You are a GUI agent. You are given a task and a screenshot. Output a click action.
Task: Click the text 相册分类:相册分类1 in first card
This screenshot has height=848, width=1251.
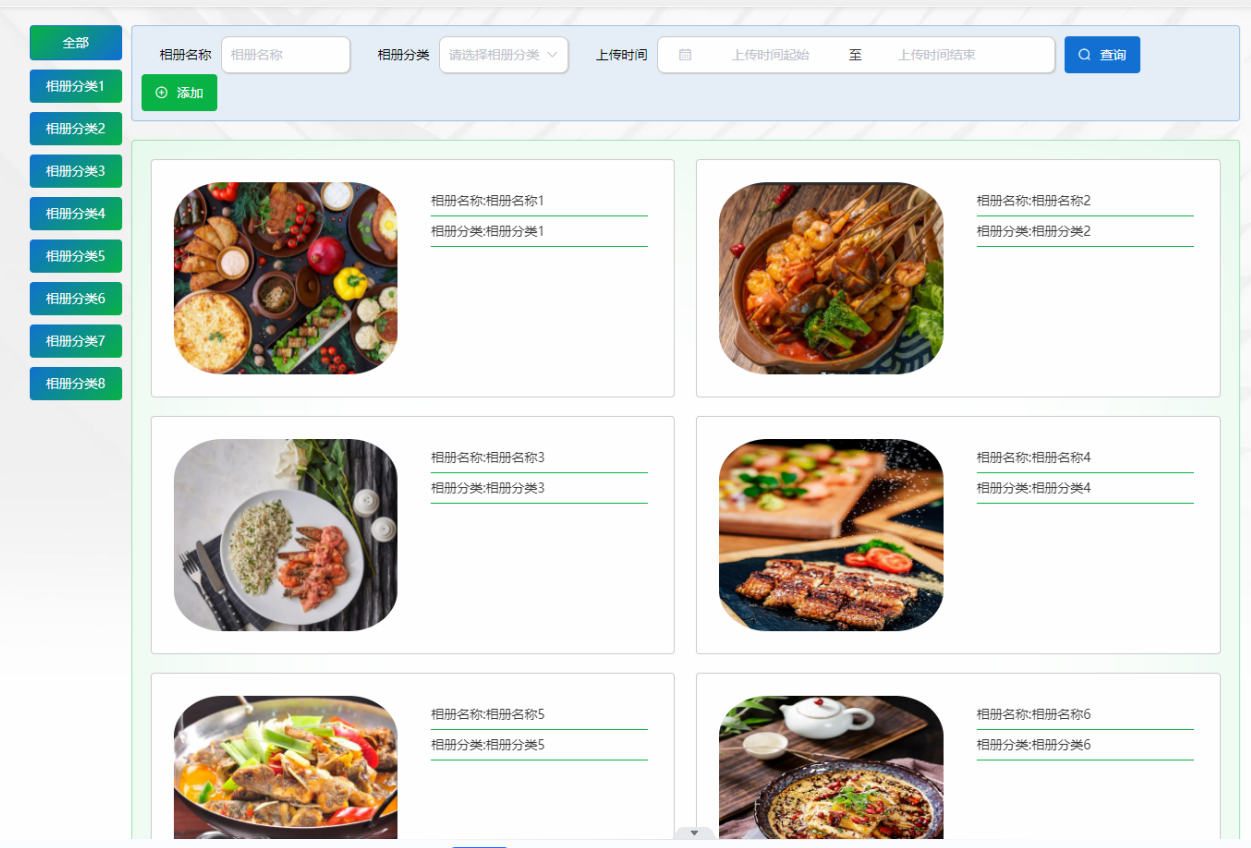(x=488, y=231)
